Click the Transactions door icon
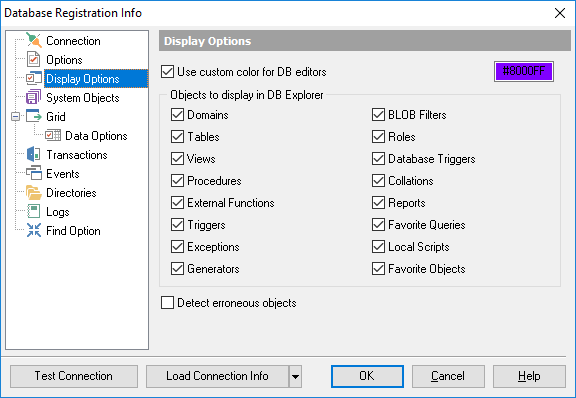Screen dimensions: 576x398 [34, 154]
